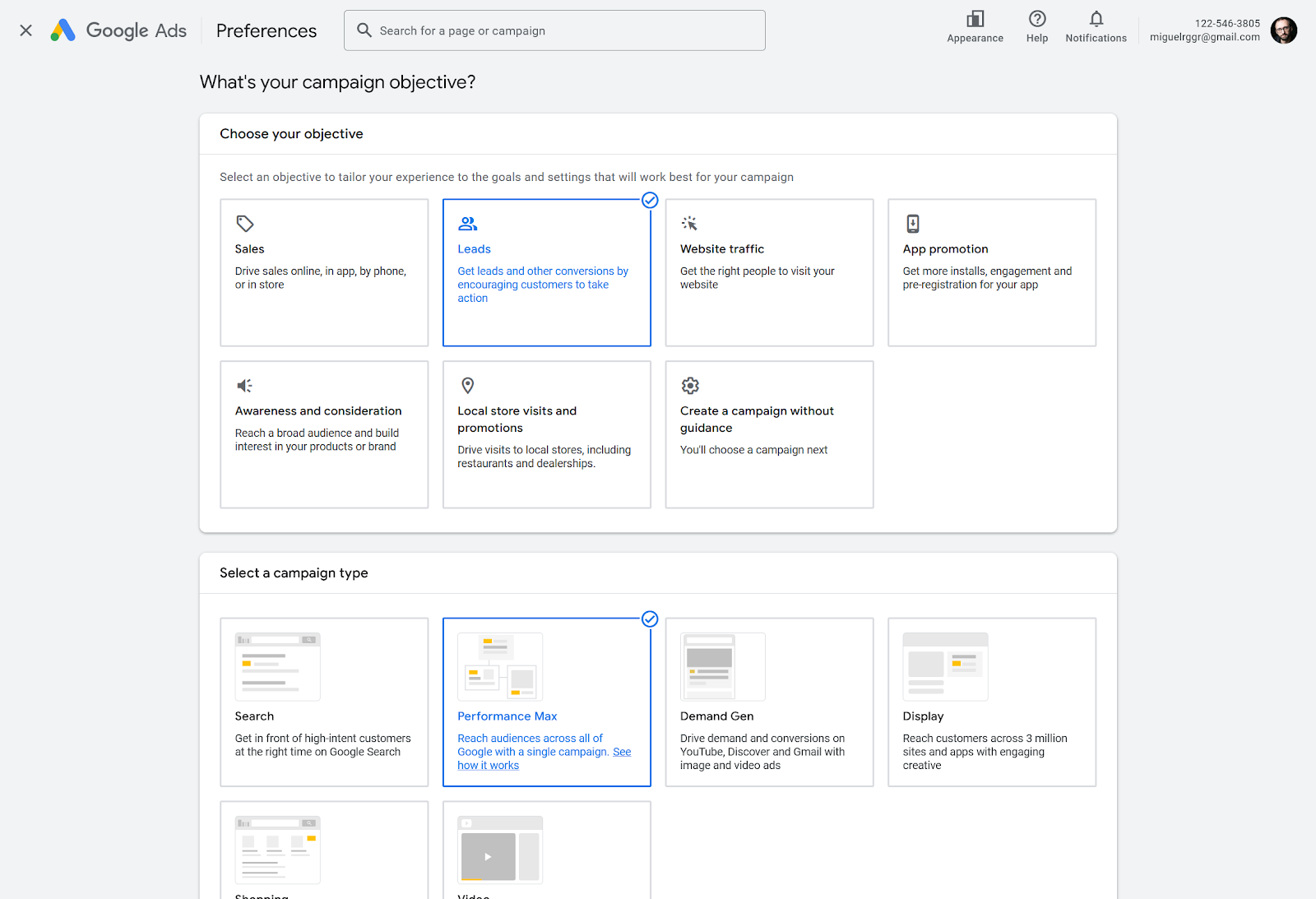Click the search page or campaign field
The image size is (1316, 899).
tap(554, 30)
